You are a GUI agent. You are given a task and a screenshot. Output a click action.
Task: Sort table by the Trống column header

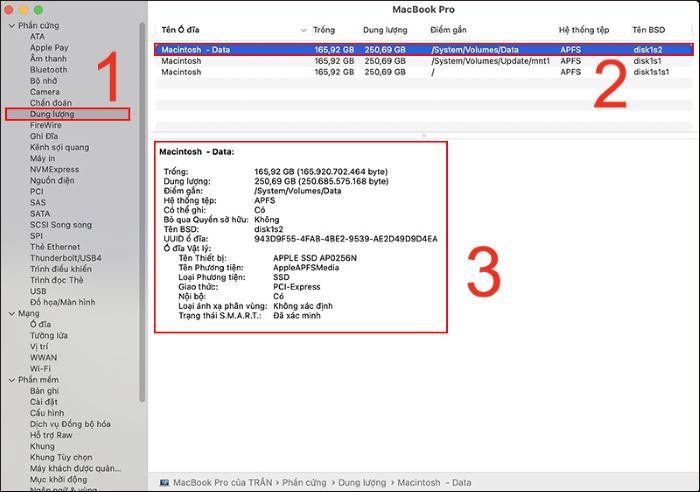tap(324, 30)
